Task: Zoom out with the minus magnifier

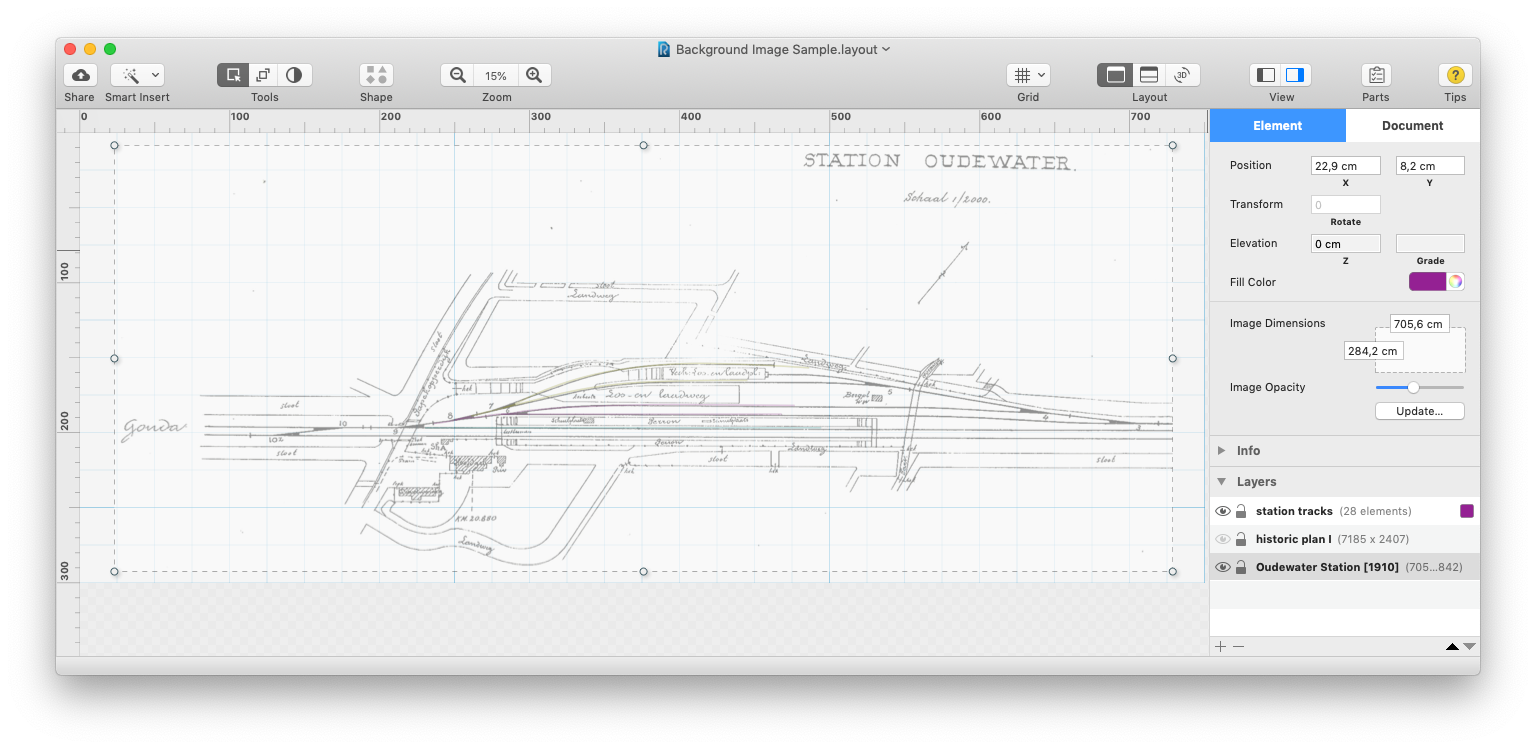Action: click(x=458, y=75)
